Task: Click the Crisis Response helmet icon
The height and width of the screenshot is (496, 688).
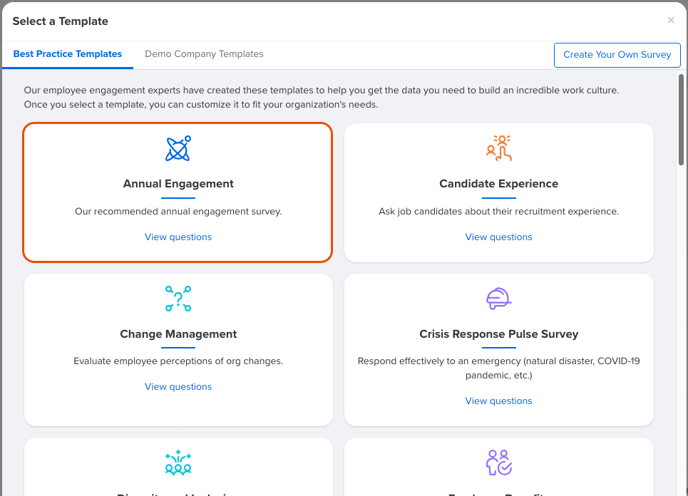Action: click(x=499, y=298)
